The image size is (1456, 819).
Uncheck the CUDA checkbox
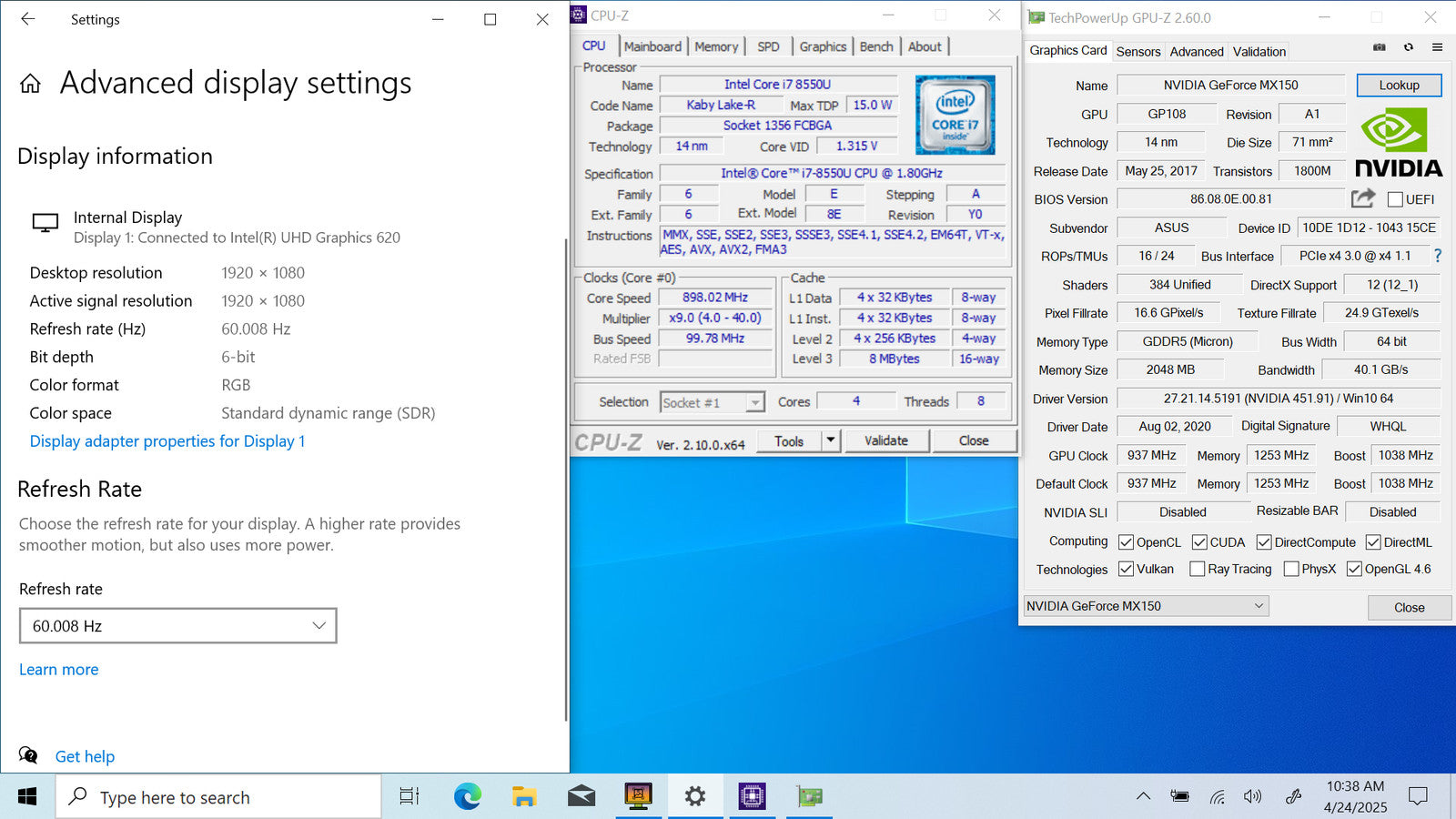pyautogui.click(x=1199, y=542)
